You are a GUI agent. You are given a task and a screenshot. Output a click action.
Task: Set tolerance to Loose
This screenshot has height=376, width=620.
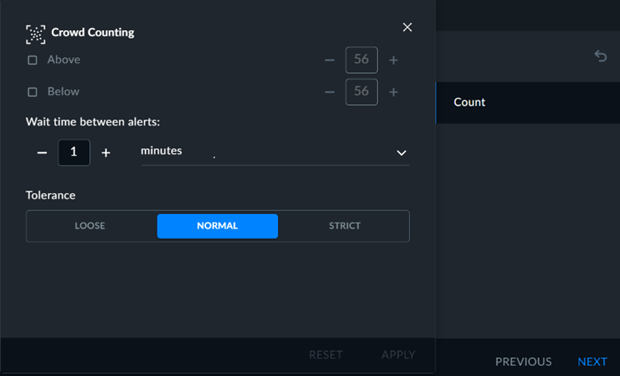(x=90, y=226)
